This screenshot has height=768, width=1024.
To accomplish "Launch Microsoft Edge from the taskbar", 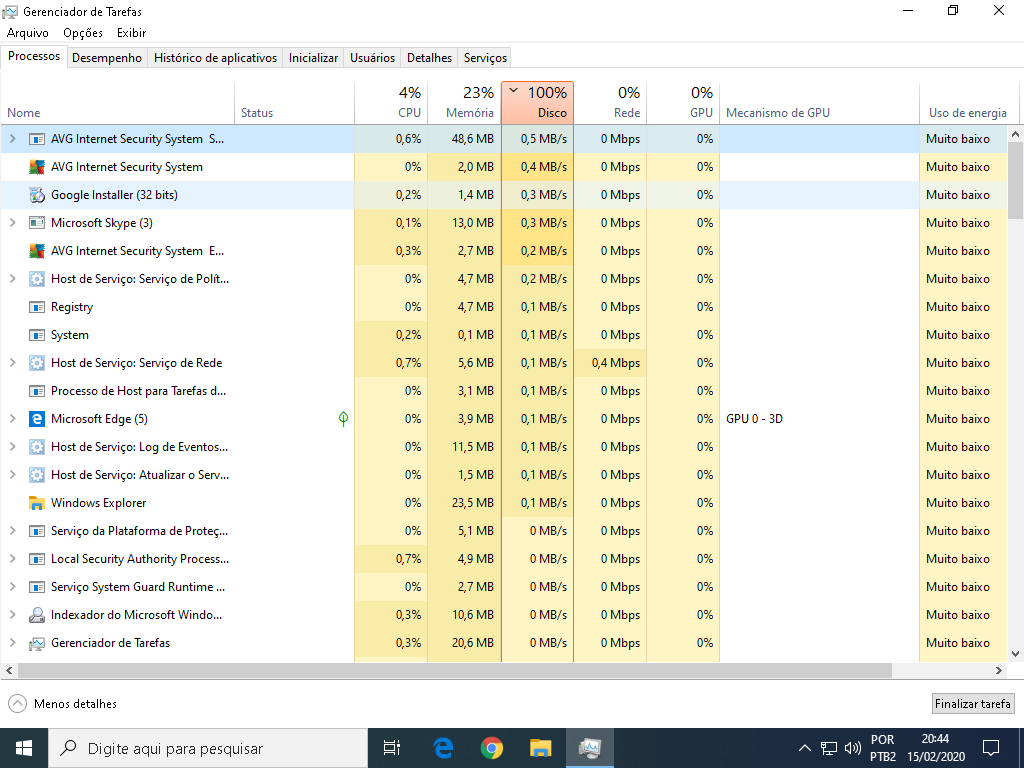I will coord(443,748).
